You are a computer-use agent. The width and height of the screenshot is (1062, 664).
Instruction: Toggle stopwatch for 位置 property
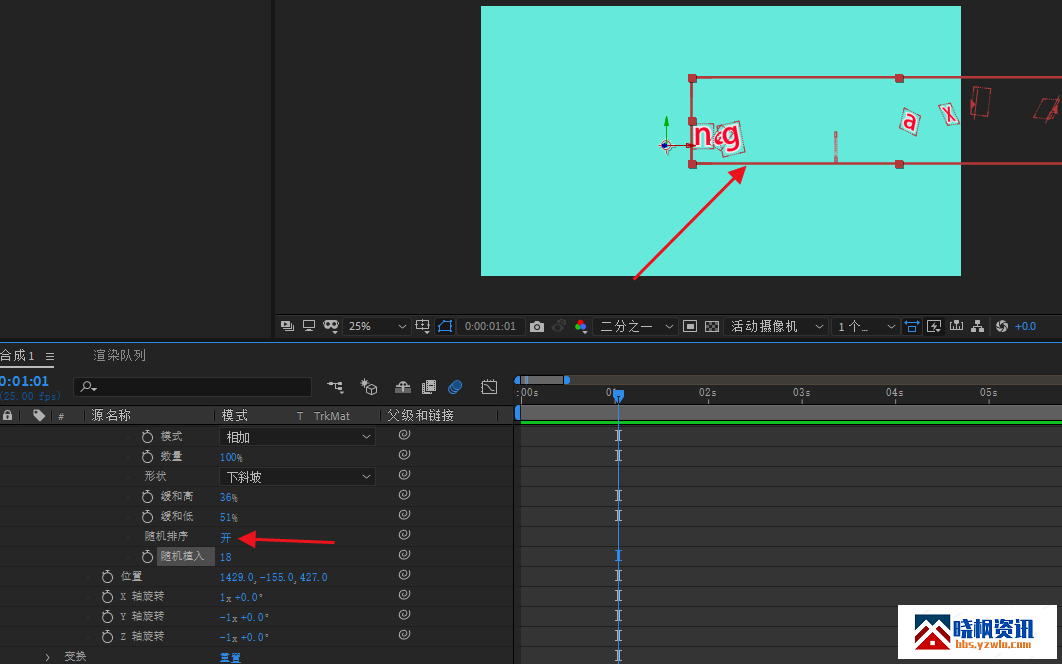click(x=107, y=577)
